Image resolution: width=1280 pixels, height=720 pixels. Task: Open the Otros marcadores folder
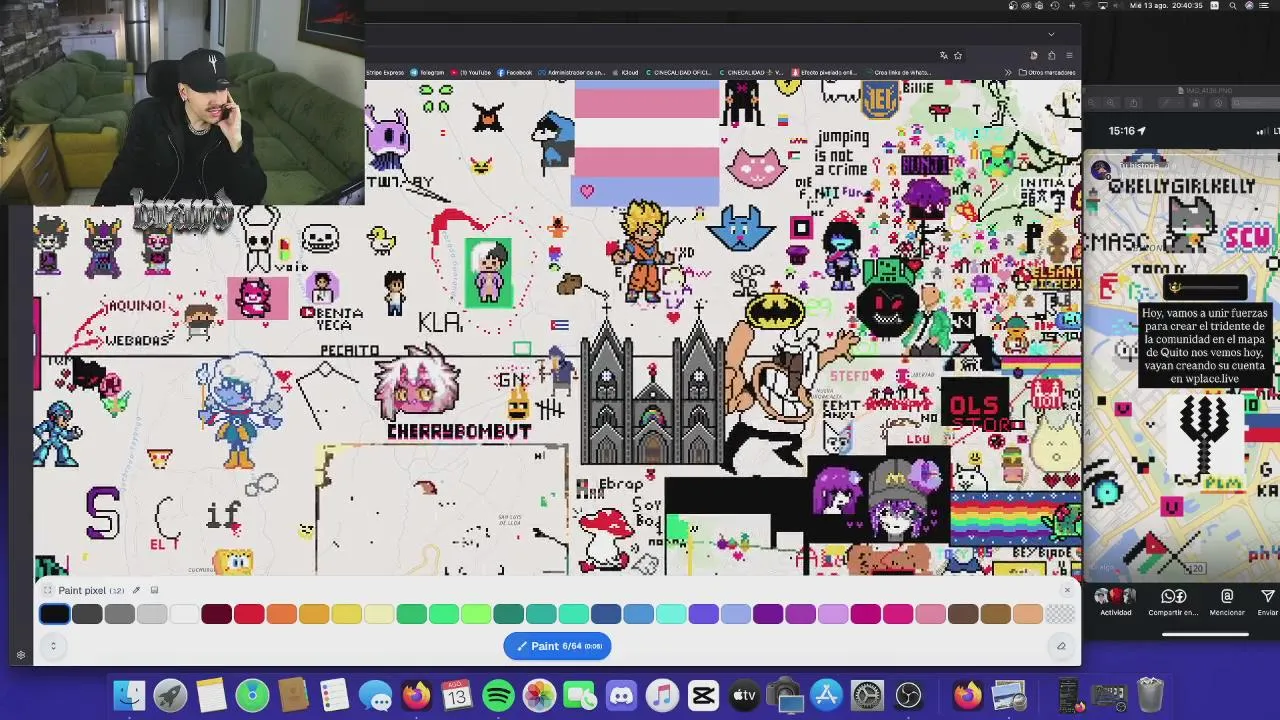[1047, 72]
